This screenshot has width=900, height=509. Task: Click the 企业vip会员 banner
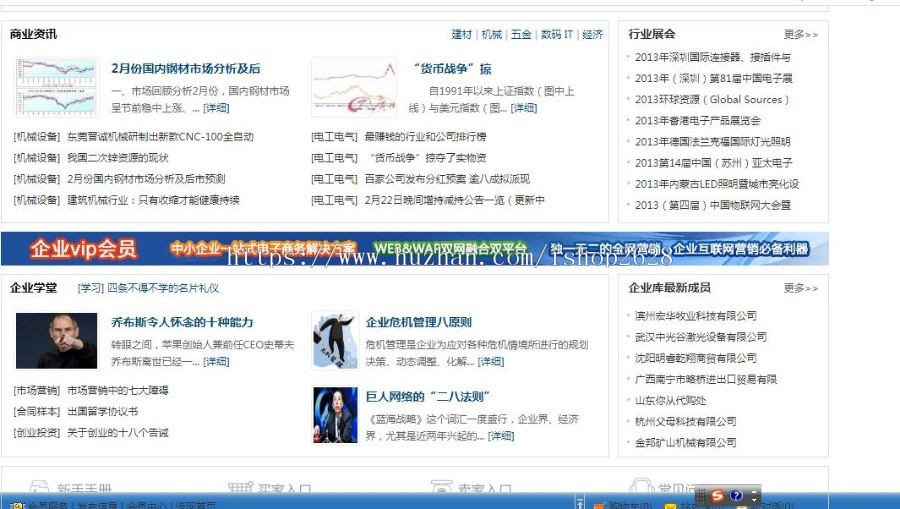pos(414,248)
